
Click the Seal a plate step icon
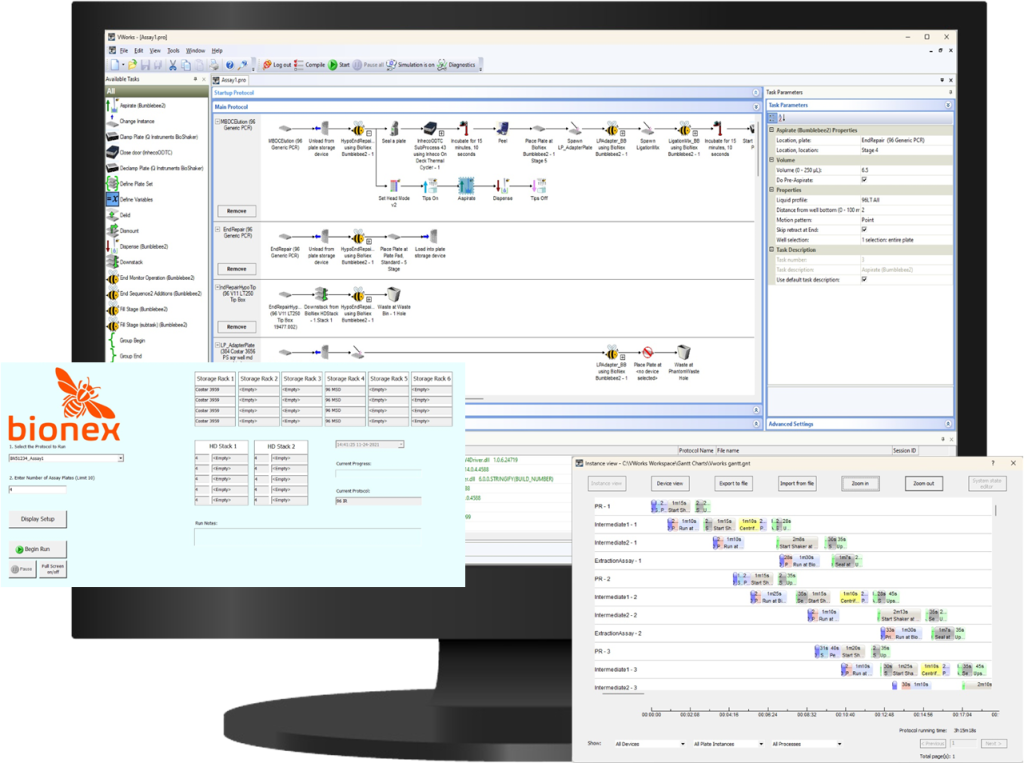tap(394, 128)
